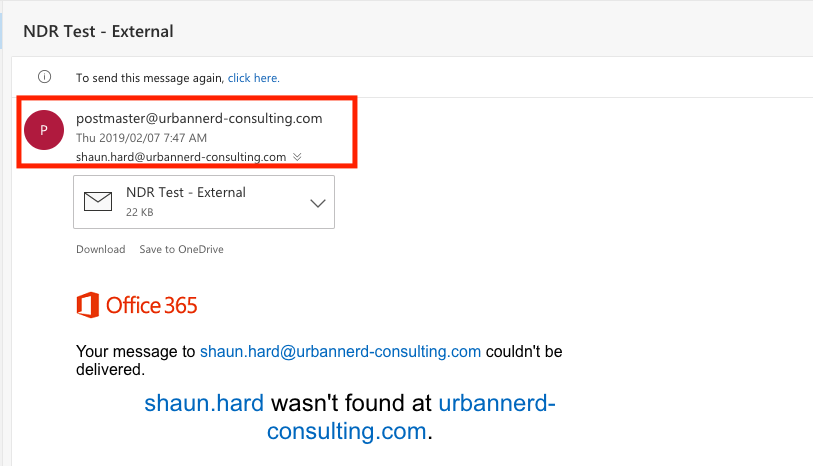The width and height of the screenshot is (813, 466).
Task: Open the shaun.hard@urbannerd-consulting.com link in the message body
Action: [x=340, y=352]
